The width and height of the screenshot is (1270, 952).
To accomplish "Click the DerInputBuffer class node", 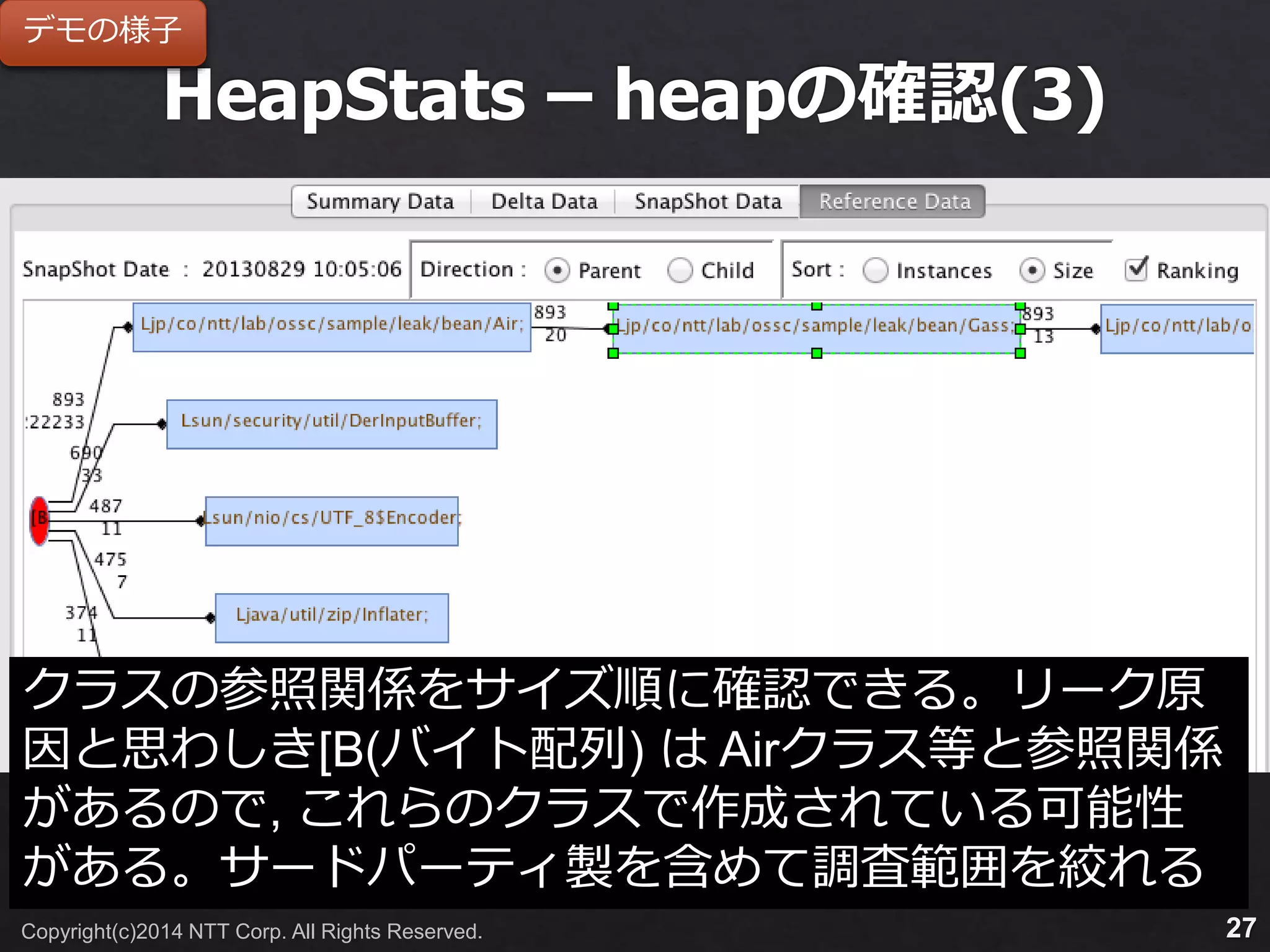I will pyautogui.click(x=332, y=424).
